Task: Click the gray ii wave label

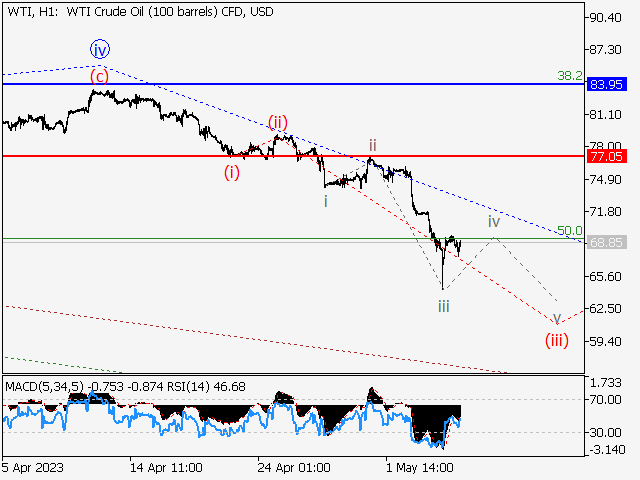Action: point(372,145)
